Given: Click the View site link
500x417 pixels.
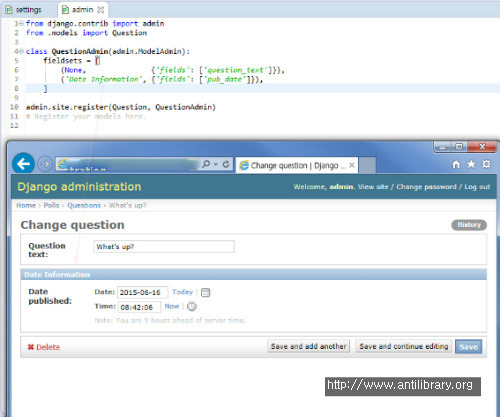Looking at the screenshot, I should [x=373, y=187].
